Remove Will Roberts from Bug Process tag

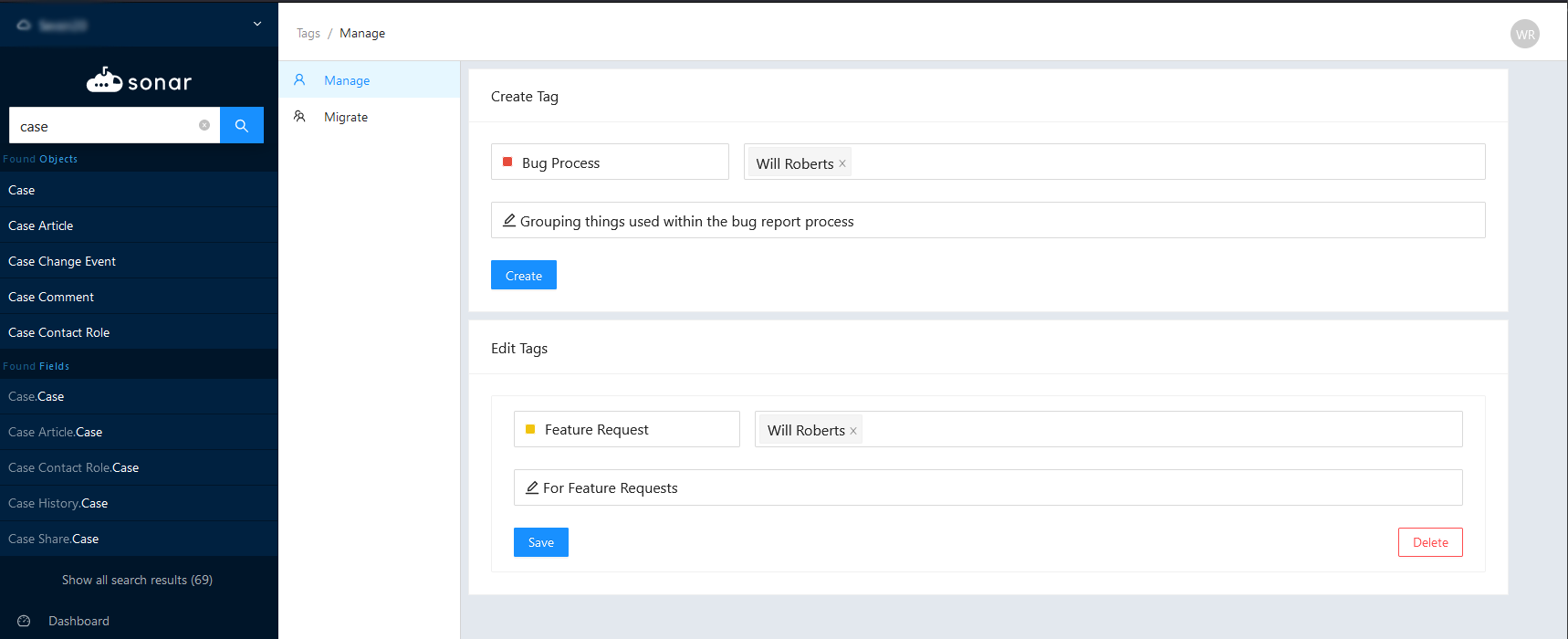842,164
